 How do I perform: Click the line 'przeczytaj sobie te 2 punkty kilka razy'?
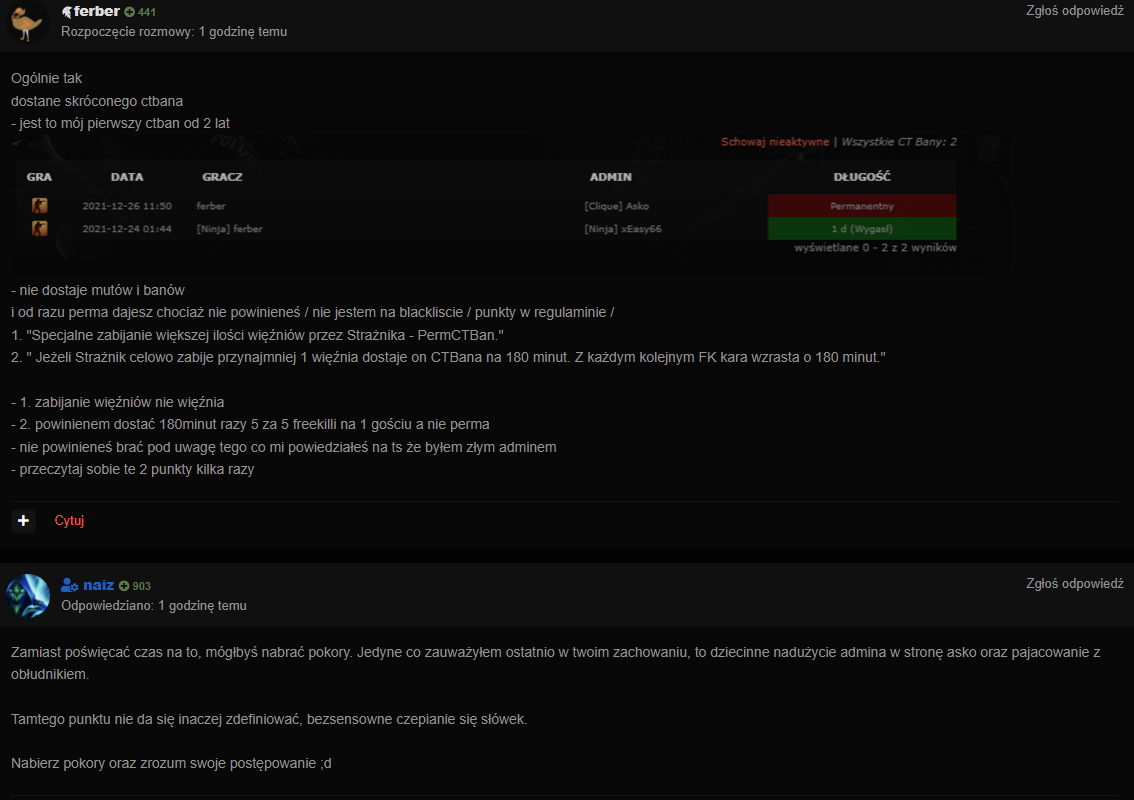pos(132,469)
